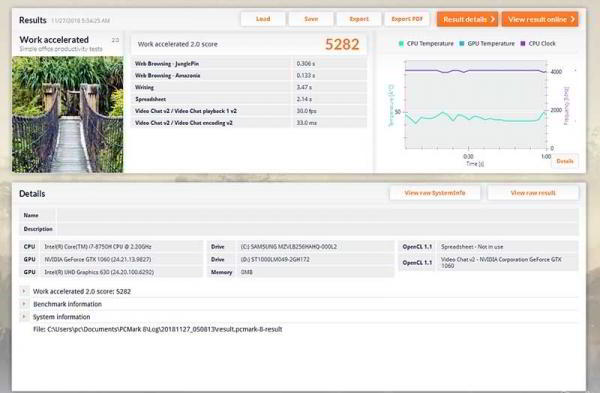Screen dimensions: 600x393
Task: Toggle the GPU Temperature legend swatch
Action: (461, 44)
